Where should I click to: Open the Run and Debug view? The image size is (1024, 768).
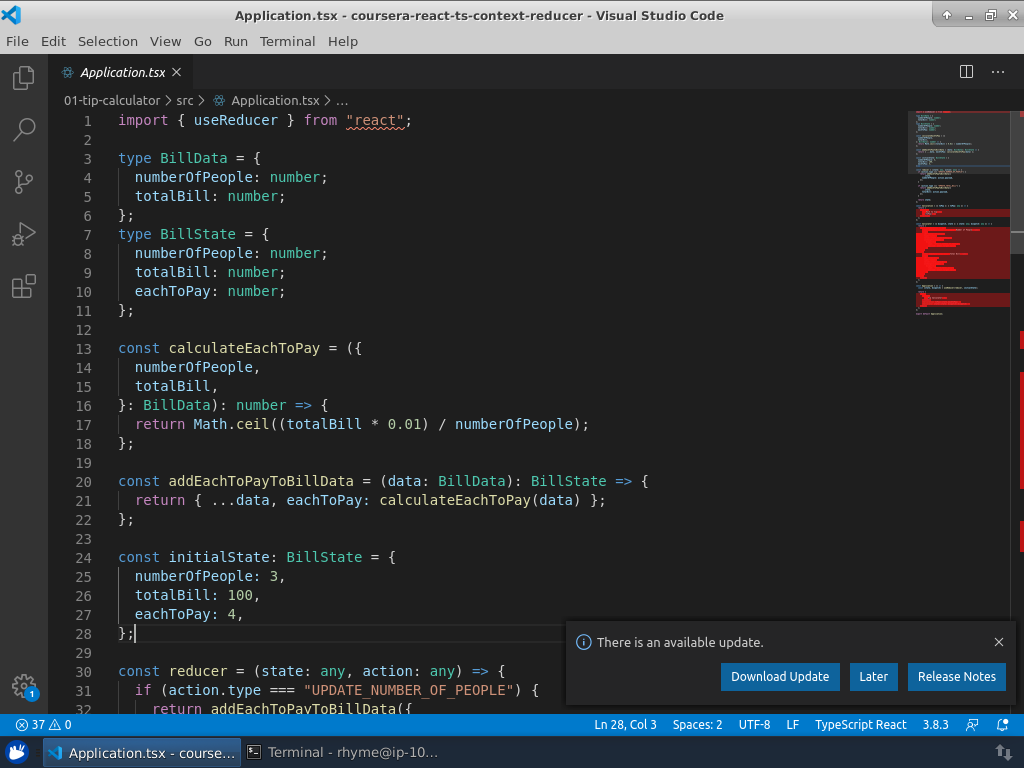(x=24, y=235)
